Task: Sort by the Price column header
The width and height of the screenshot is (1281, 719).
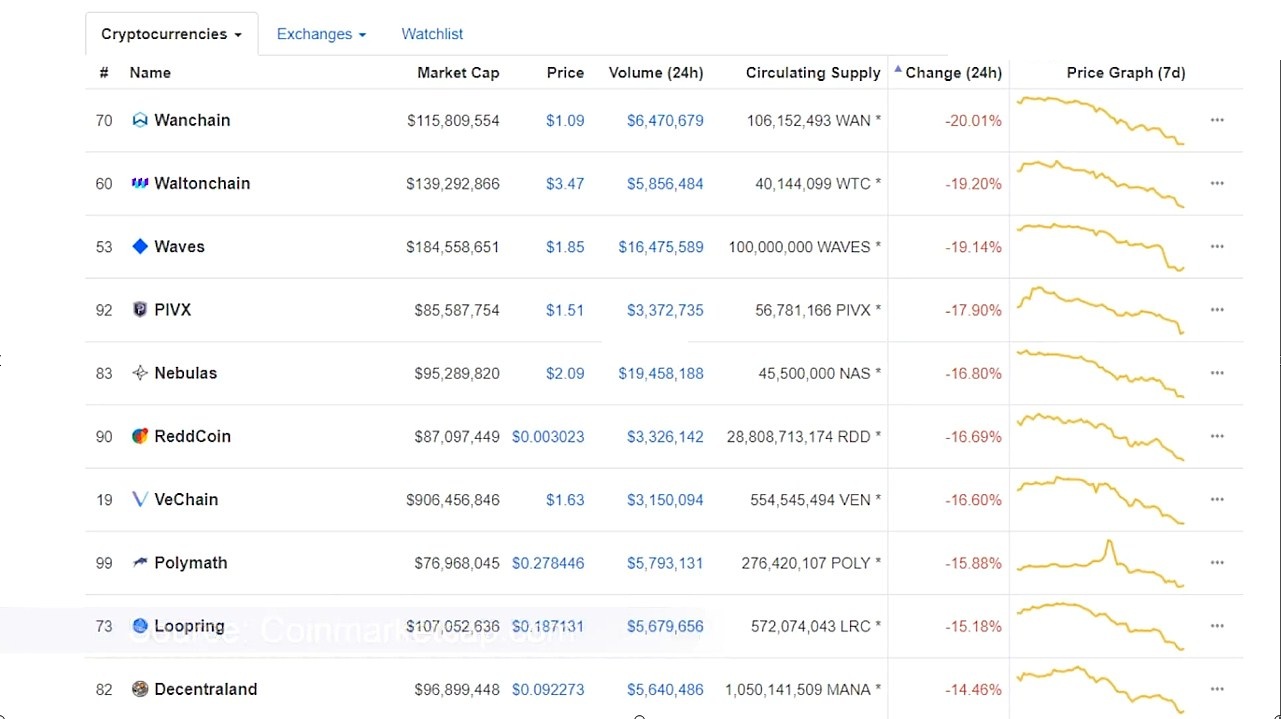Action: (565, 72)
